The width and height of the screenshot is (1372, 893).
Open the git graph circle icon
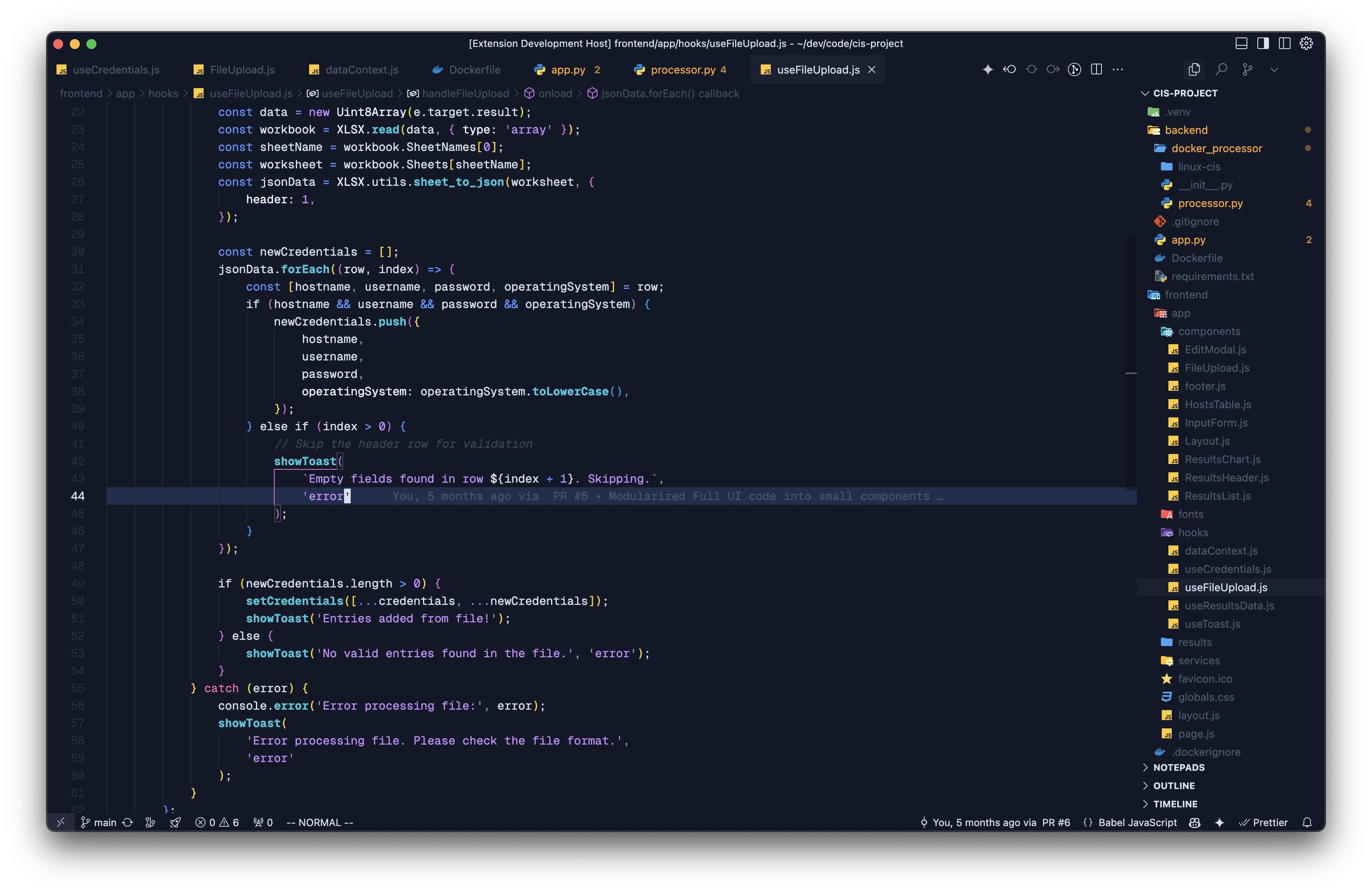click(x=1074, y=69)
